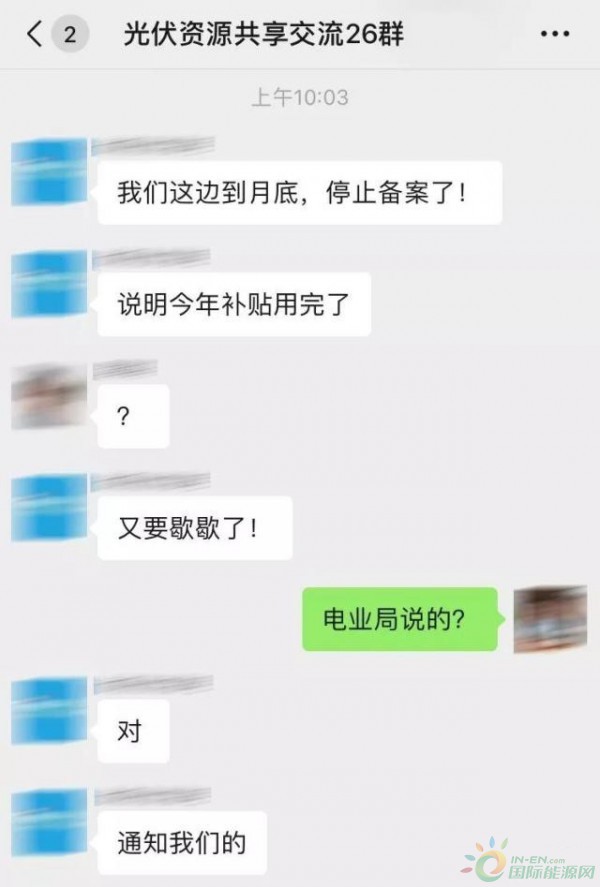Viewport: 600px width, 887px height.
Task: Select the green bubble '电业局说的?'
Action: click(402, 619)
